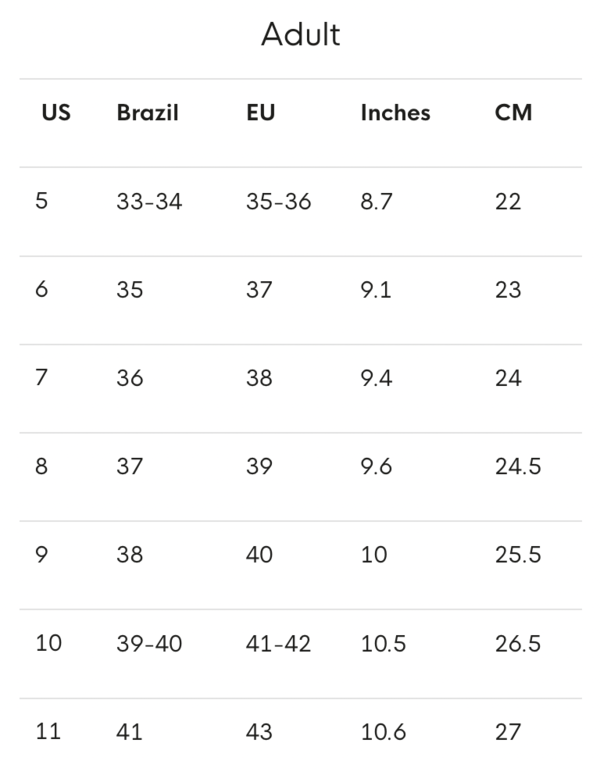The height and width of the screenshot is (775, 600).
Task: Select EU size 35-36 cell
Action: 278,202
